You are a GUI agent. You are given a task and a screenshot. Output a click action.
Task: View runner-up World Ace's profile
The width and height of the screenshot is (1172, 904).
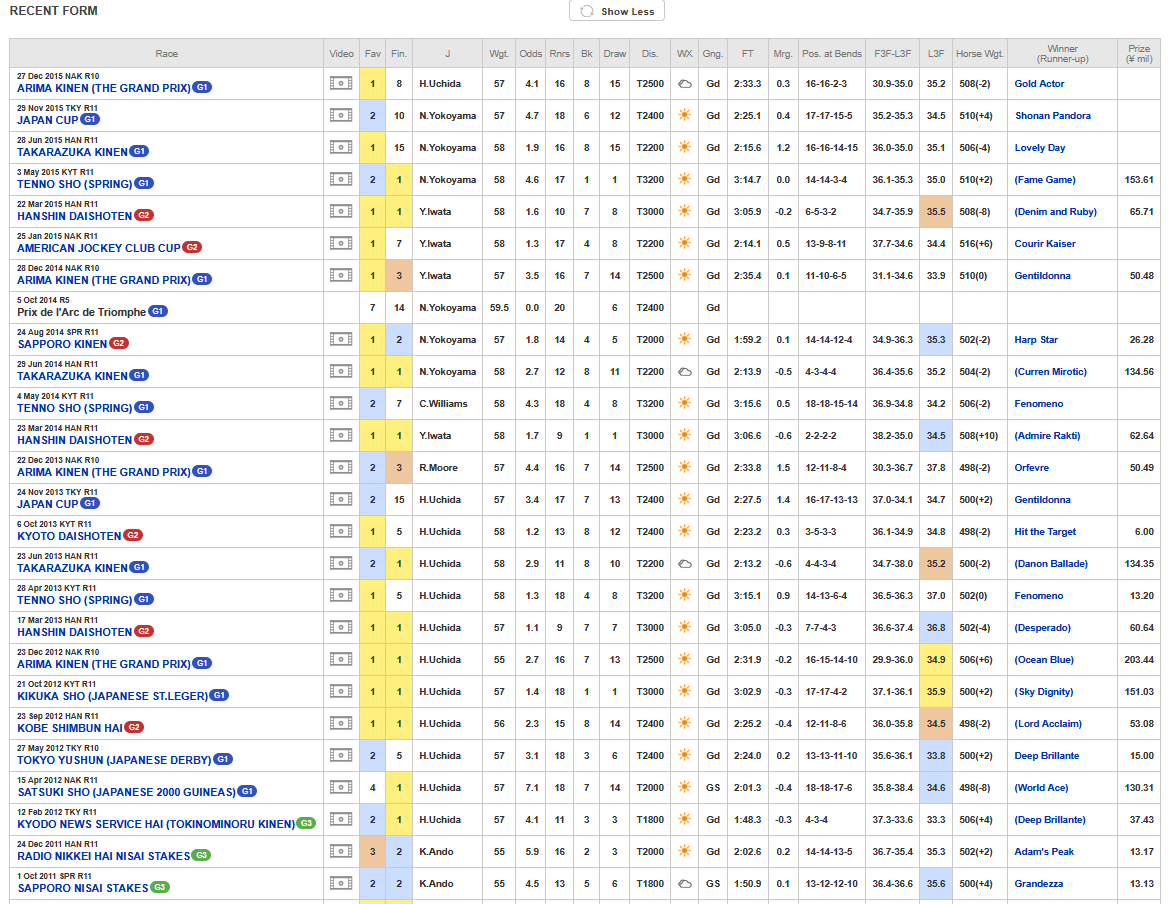pyautogui.click(x=1041, y=788)
